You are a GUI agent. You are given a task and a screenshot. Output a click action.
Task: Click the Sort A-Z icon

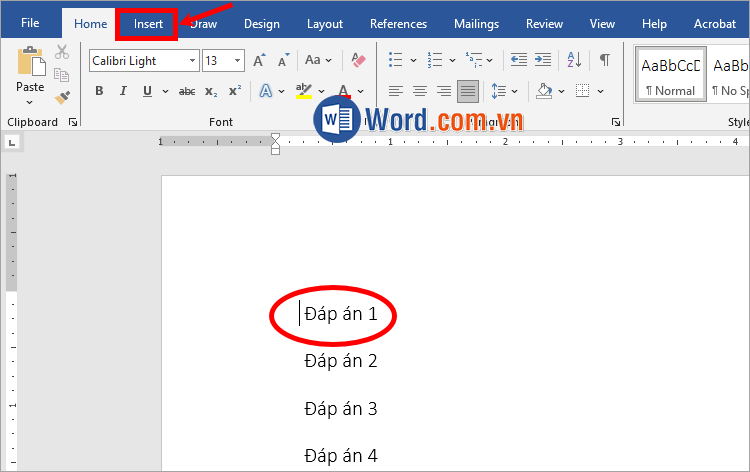click(x=575, y=60)
